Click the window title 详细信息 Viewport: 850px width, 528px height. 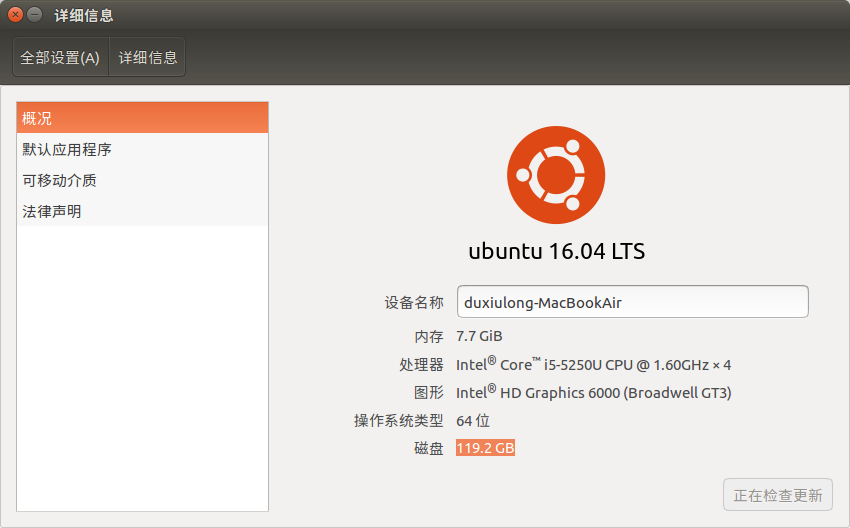83,15
